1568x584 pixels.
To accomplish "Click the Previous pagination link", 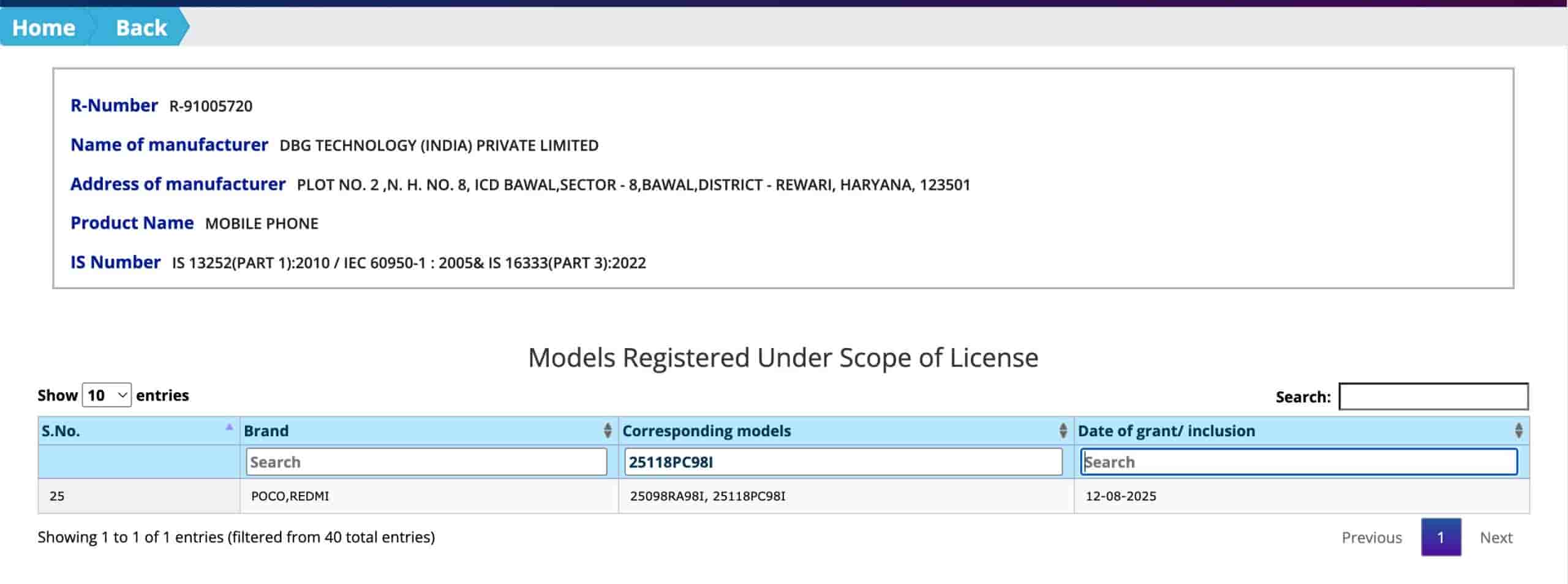I will coord(1371,537).
